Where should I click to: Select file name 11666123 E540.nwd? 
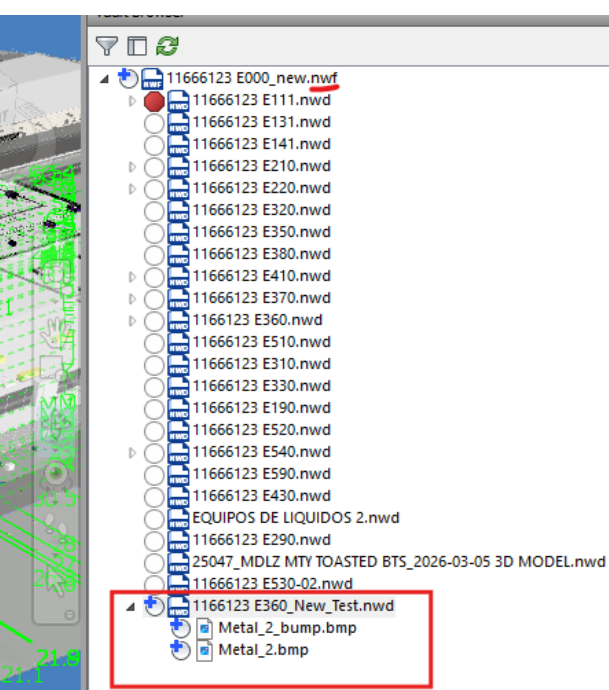click(262, 452)
